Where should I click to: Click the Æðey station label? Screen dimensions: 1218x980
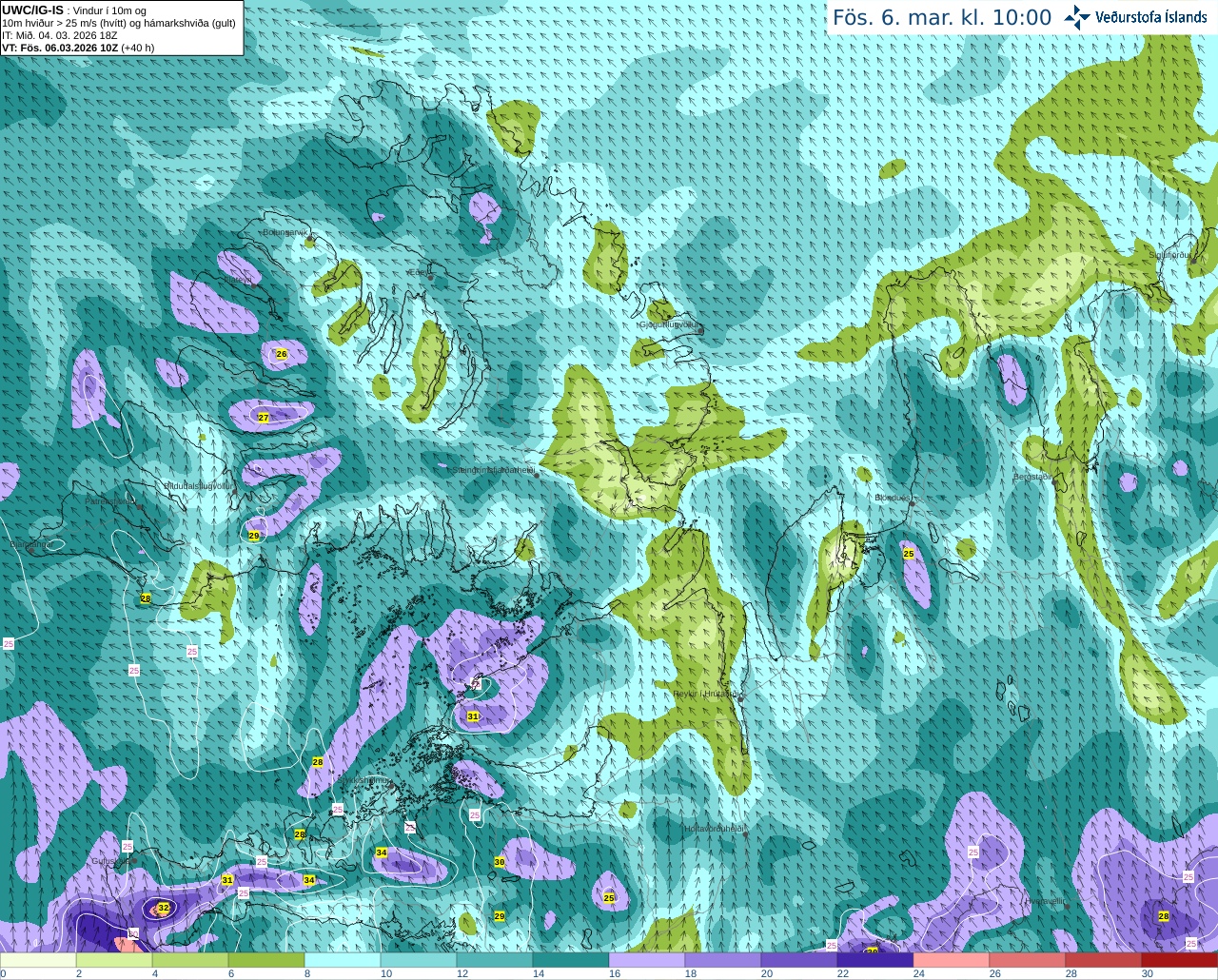(418, 272)
